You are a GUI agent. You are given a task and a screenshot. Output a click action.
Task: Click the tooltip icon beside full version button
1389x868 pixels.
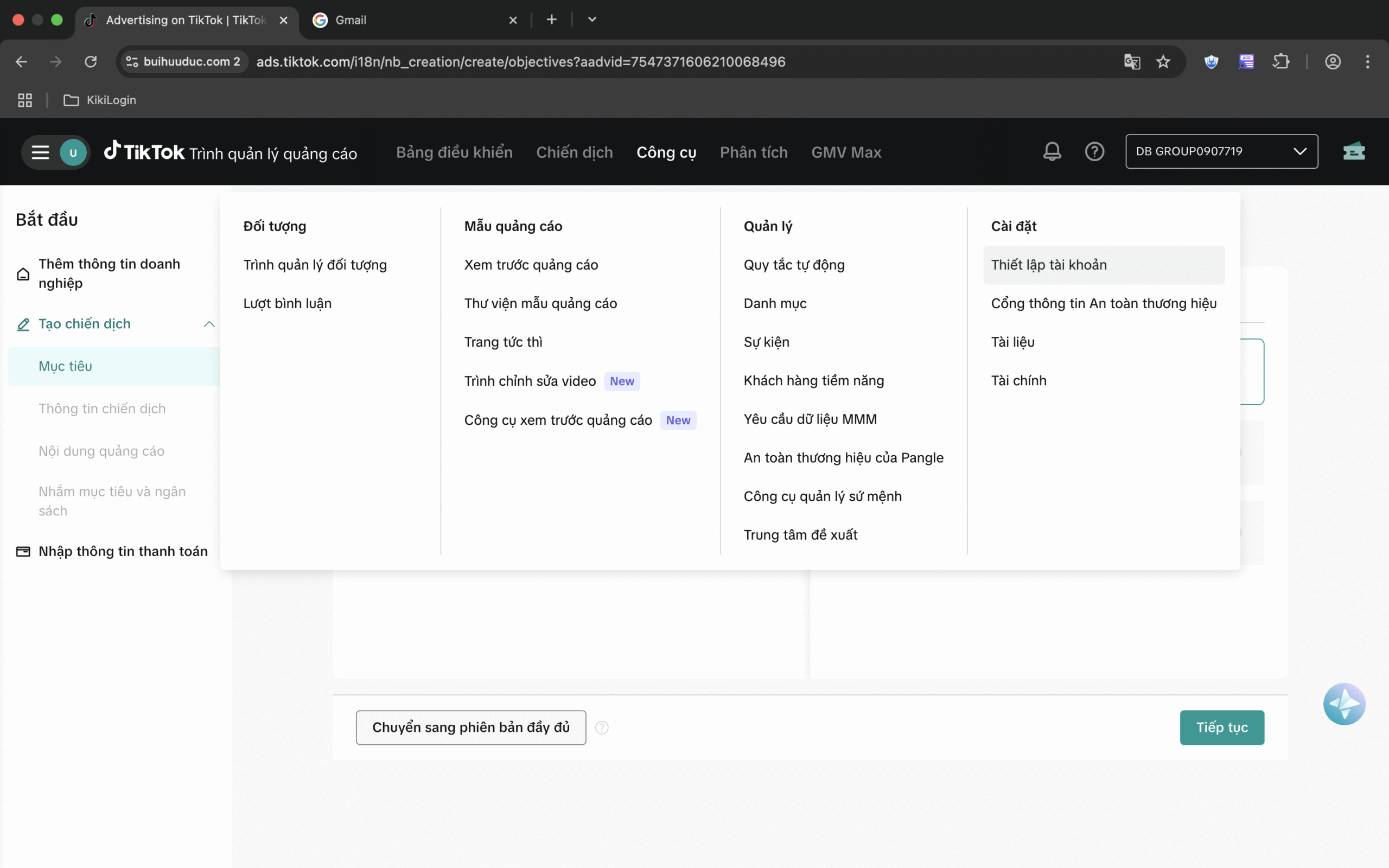602,727
